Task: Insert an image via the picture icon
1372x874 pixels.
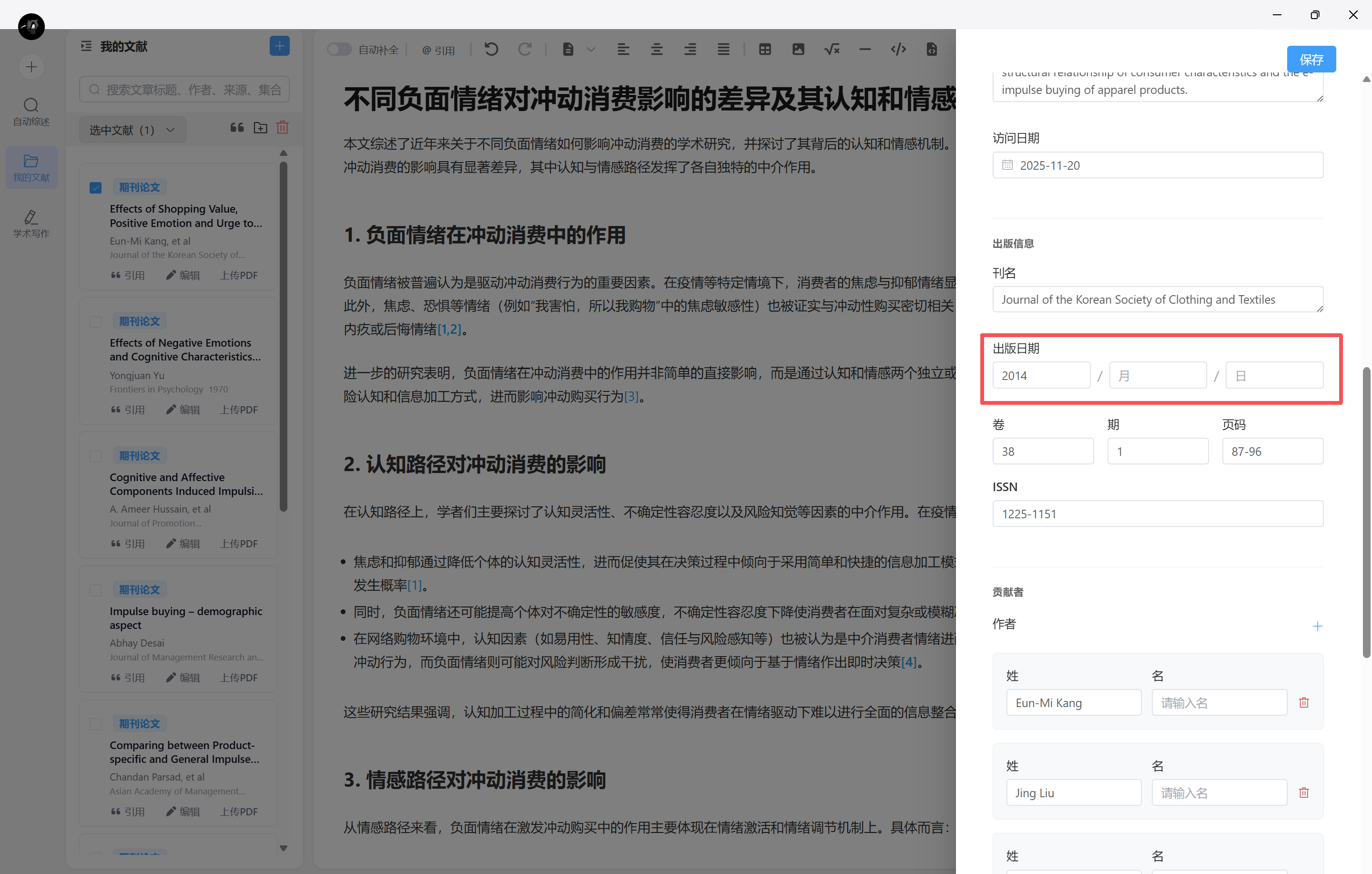Action: pos(798,50)
